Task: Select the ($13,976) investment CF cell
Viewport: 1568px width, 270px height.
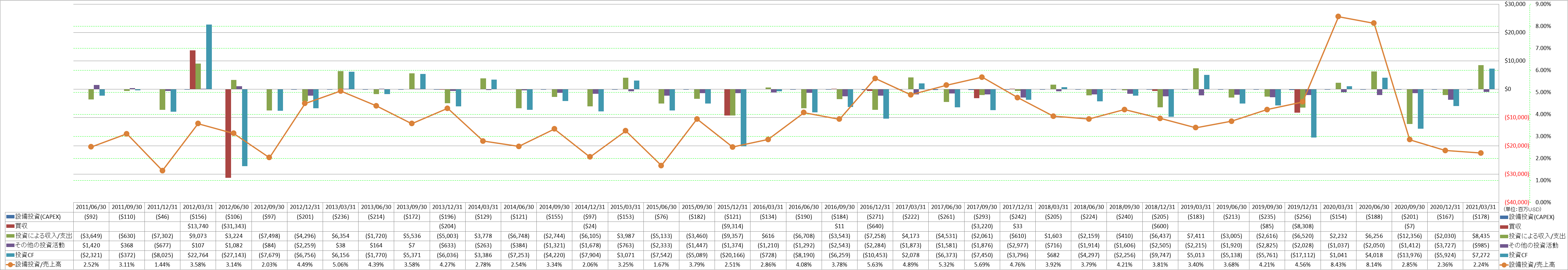Action: pyautogui.click(x=1409, y=256)
